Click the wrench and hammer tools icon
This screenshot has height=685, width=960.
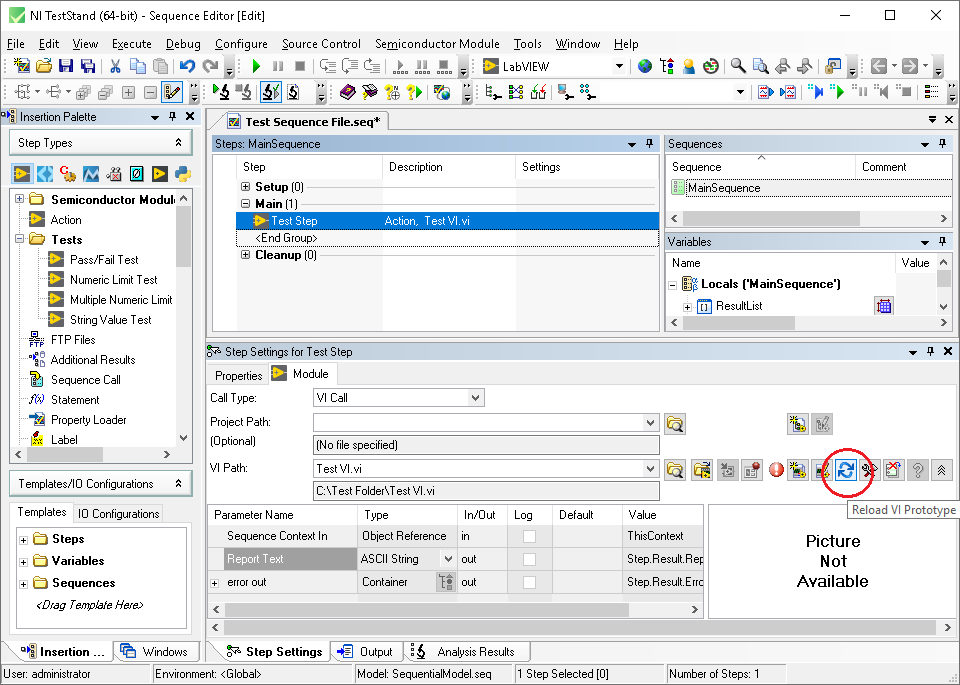pyautogui.click(x=869, y=470)
